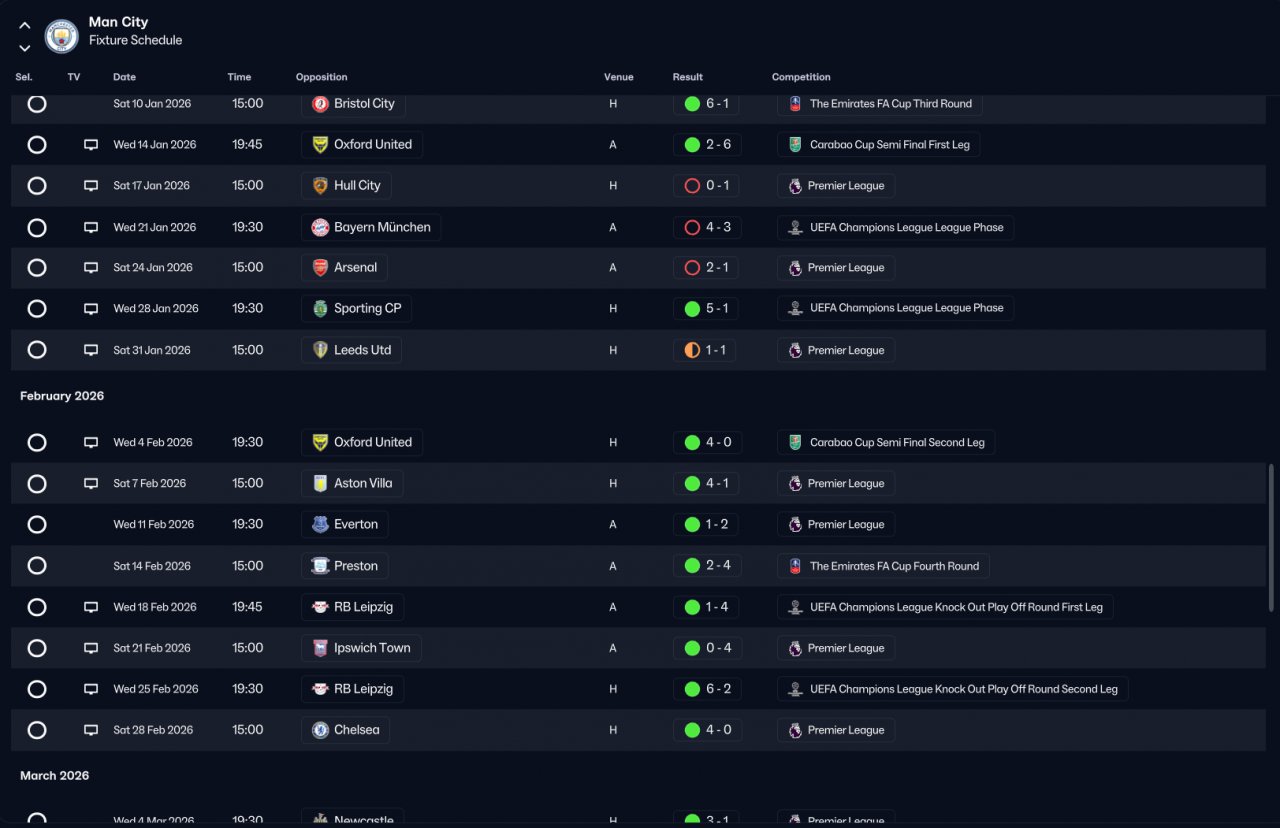Viewport: 1280px width, 828px height.
Task: Click the Man City club crest icon
Action: coord(62,37)
